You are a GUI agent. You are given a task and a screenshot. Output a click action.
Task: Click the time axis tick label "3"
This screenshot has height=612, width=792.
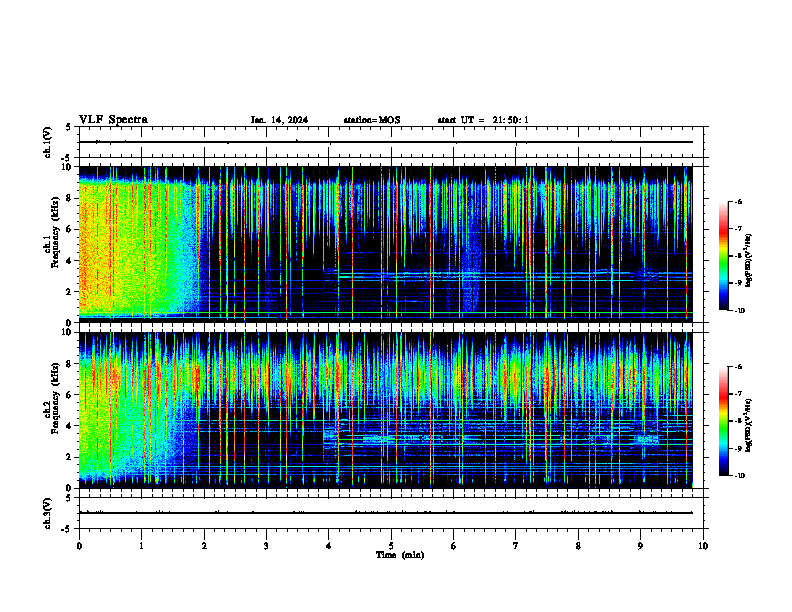[266, 546]
